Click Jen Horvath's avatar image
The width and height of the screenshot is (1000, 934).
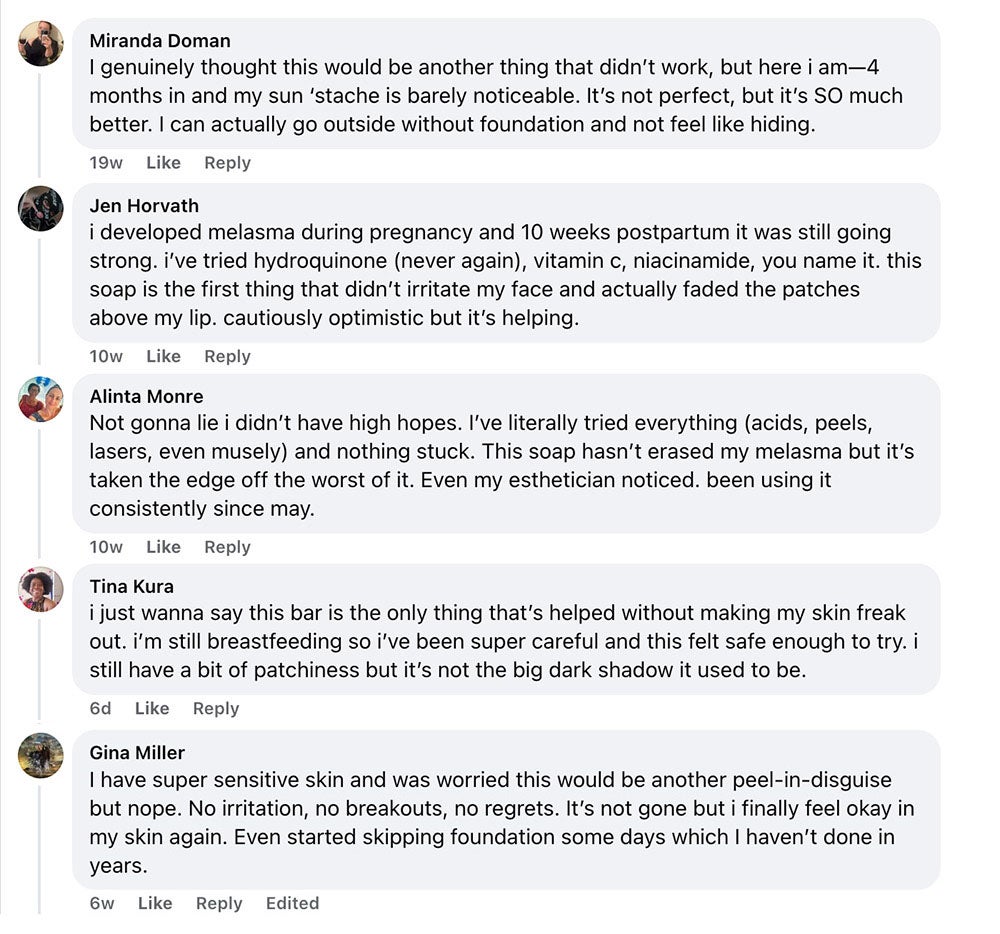[41, 208]
